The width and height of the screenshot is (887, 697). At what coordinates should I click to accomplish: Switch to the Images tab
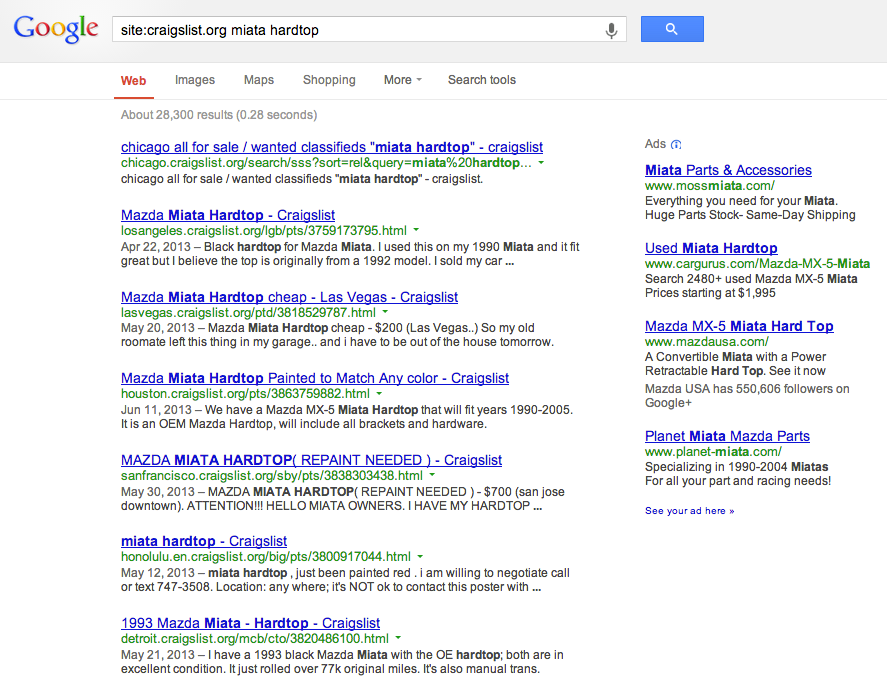[195, 80]
